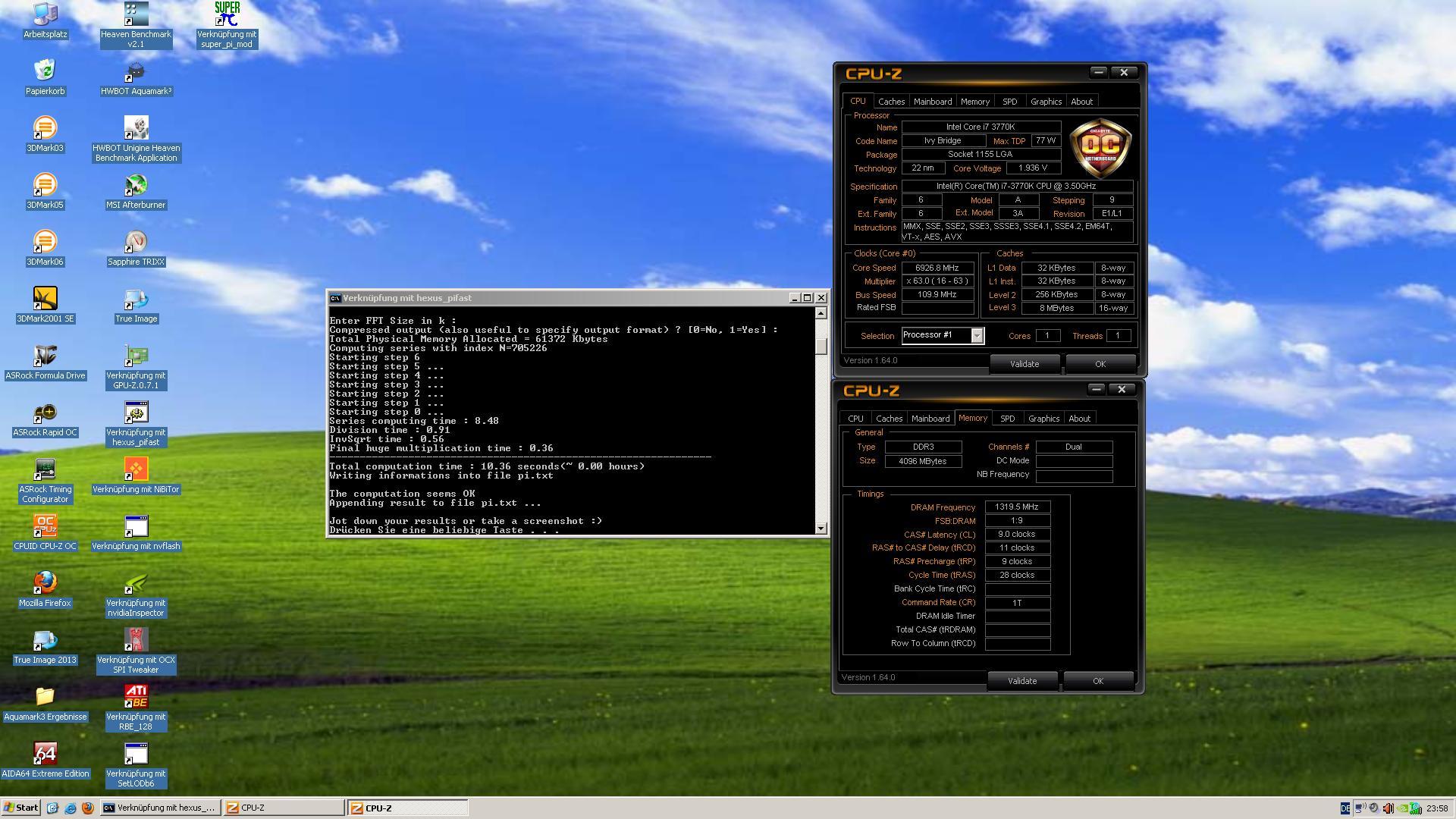Viewport: 1456px width, 819px height.
Task: Click Show Desktop quick launch icon
Action: pyautogui.click(x=52, y=808)
